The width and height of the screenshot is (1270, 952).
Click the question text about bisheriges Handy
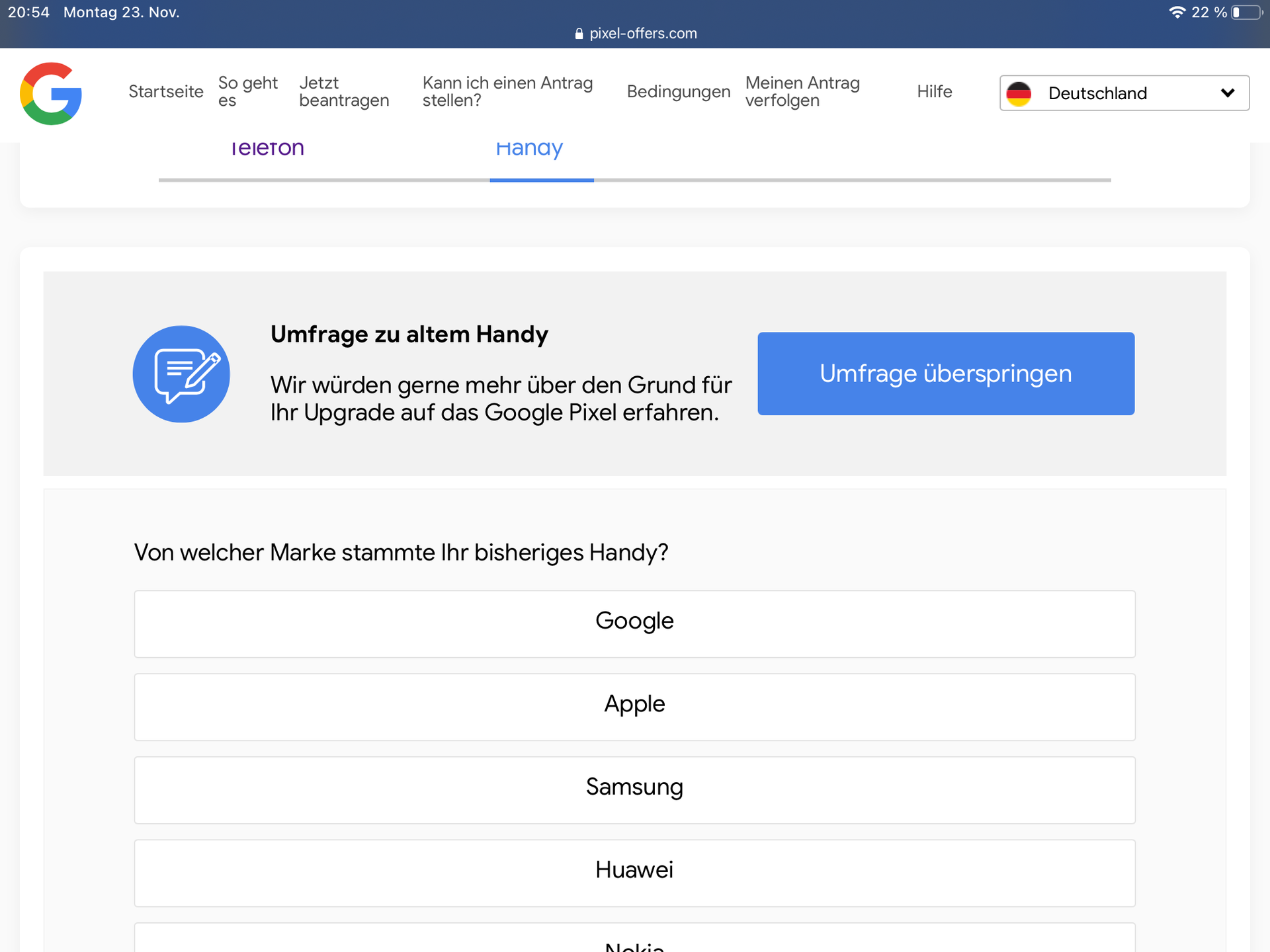coord(401,553)
